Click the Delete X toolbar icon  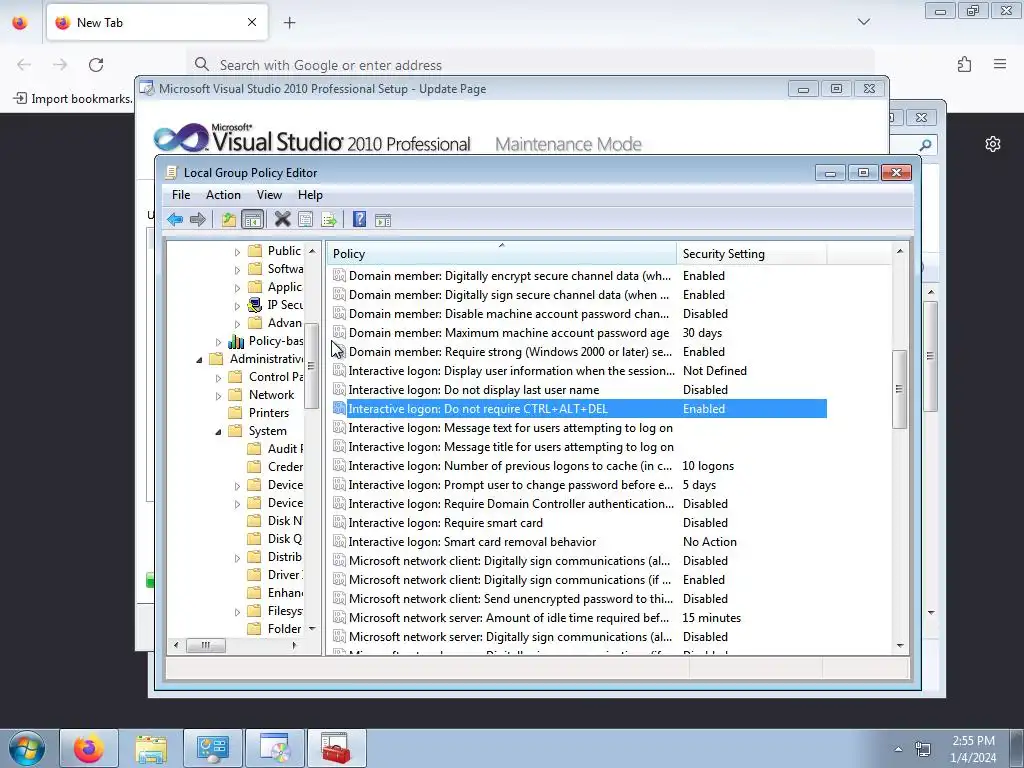tap(282, 219)
